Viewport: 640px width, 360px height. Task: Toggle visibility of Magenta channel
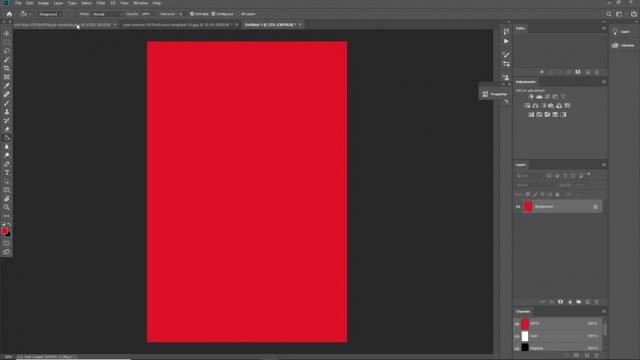(517, 349)
